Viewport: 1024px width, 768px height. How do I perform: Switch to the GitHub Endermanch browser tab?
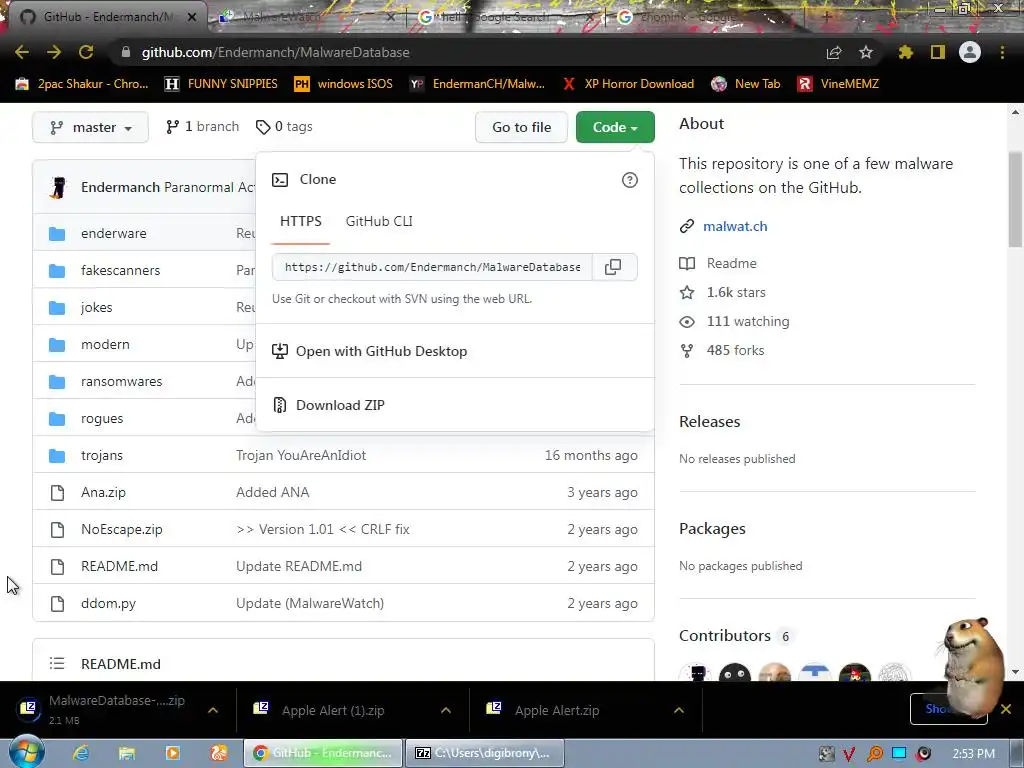click(108, 17)
